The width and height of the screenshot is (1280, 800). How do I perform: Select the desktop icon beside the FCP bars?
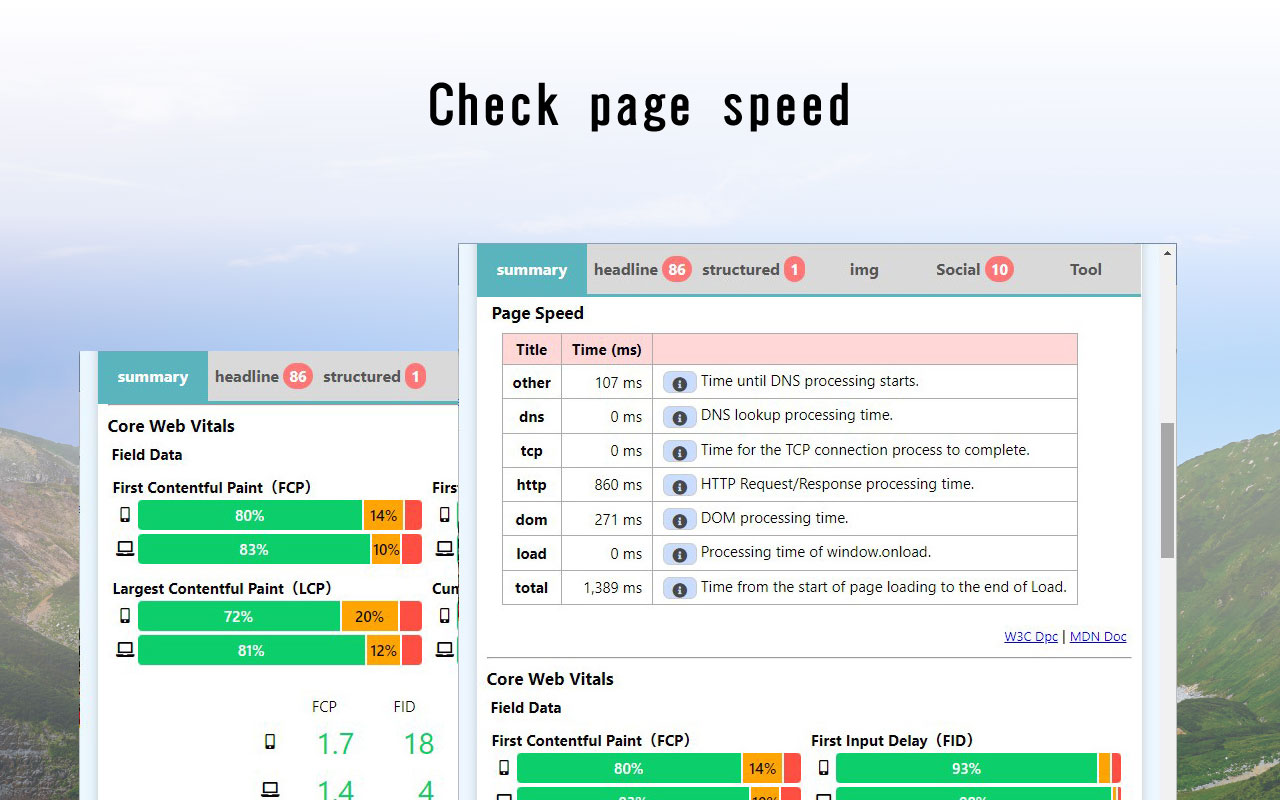[x=124, y=549]
